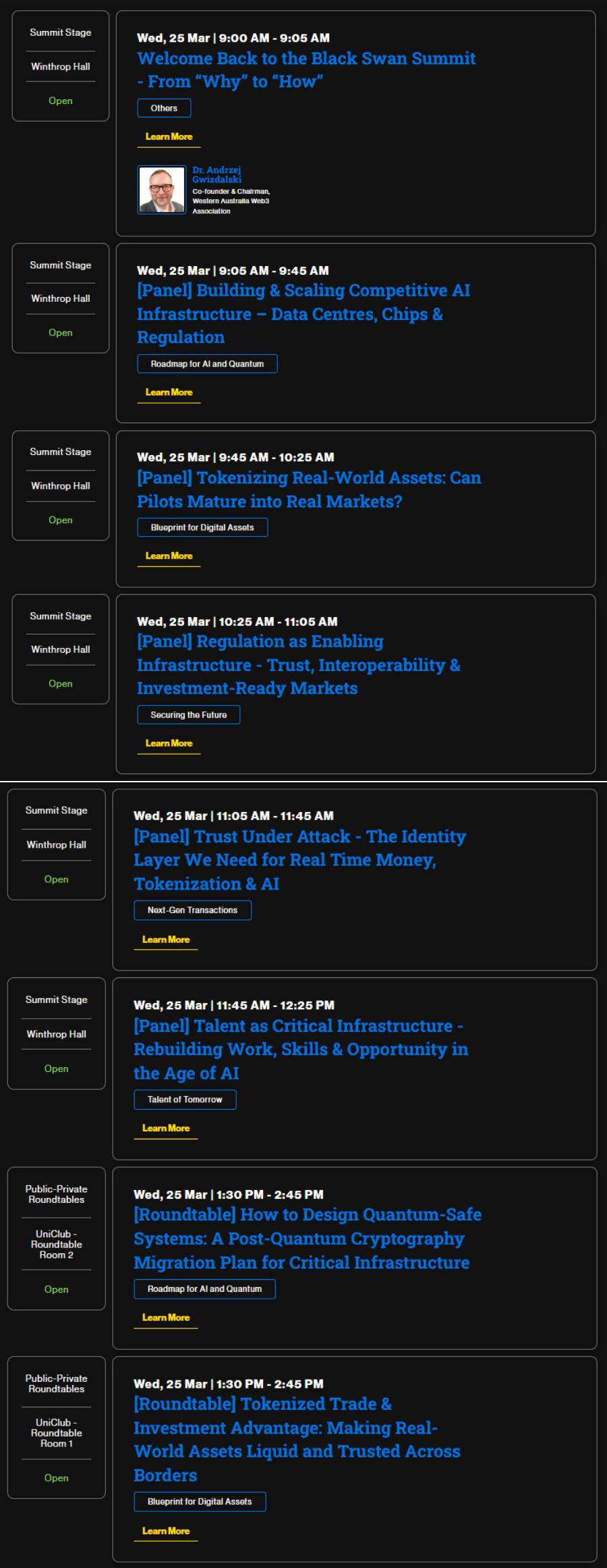Click the Talent of Tomorrow tag
The width and height of the screenshot is (607, 1568).
click(x=185, y=1100)
